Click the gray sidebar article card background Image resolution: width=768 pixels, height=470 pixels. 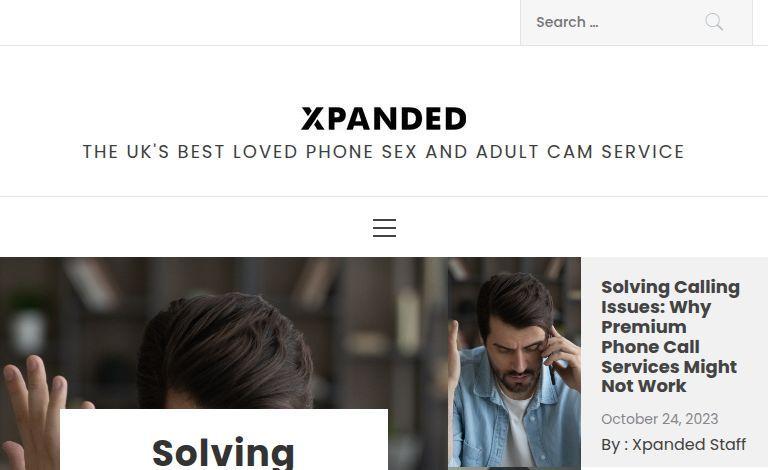point(674,362)
